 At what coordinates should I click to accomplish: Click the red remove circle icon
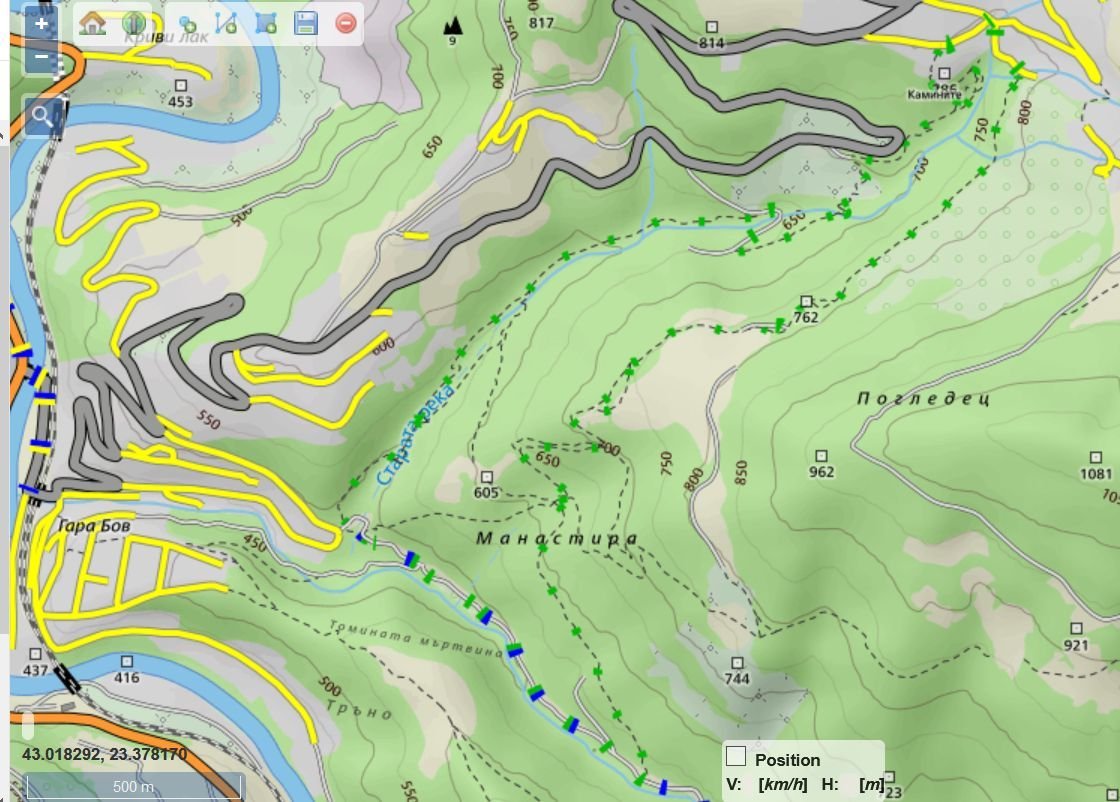[346, 23]
